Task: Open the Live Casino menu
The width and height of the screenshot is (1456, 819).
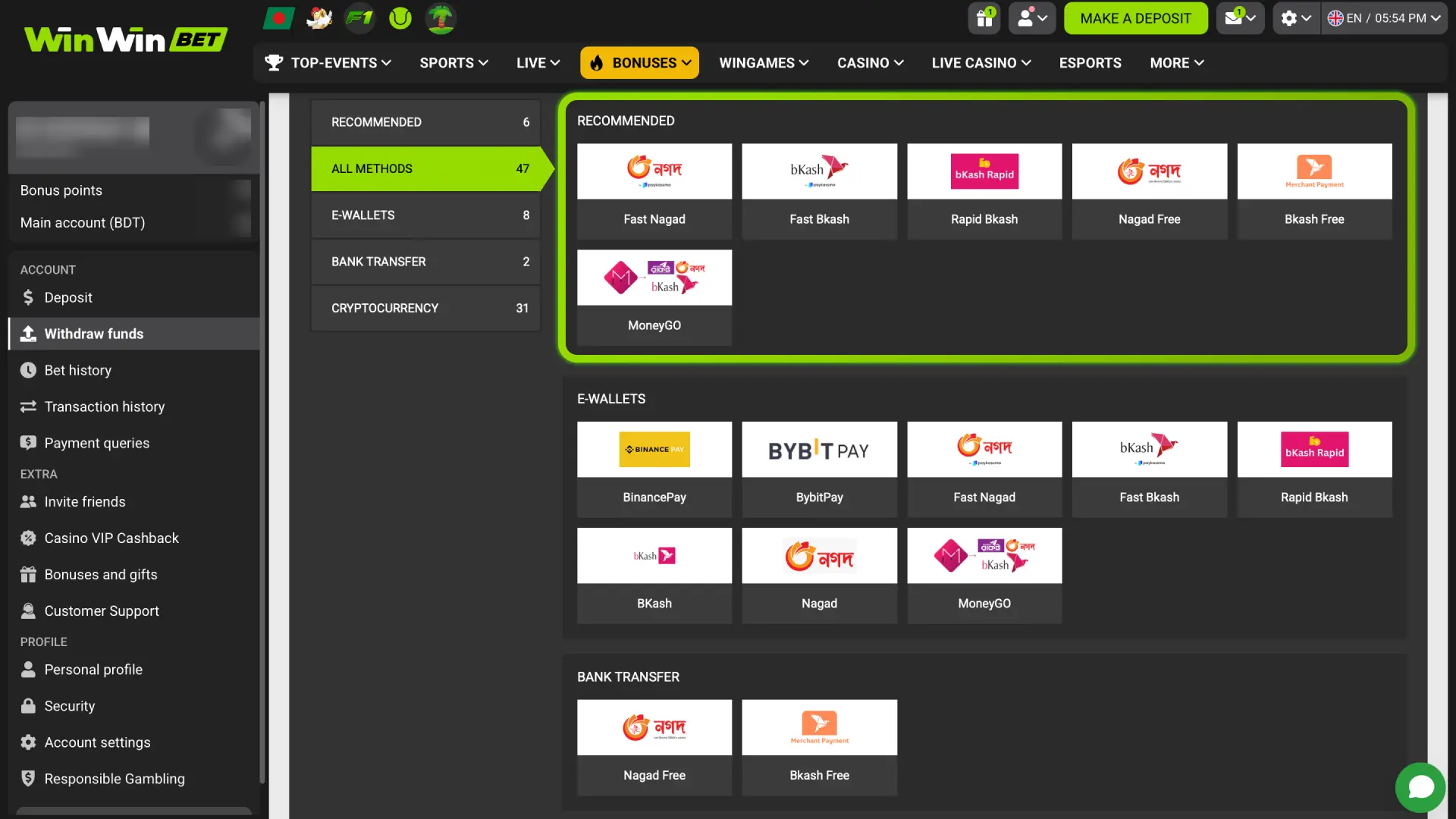Action: tap(981, 63)
